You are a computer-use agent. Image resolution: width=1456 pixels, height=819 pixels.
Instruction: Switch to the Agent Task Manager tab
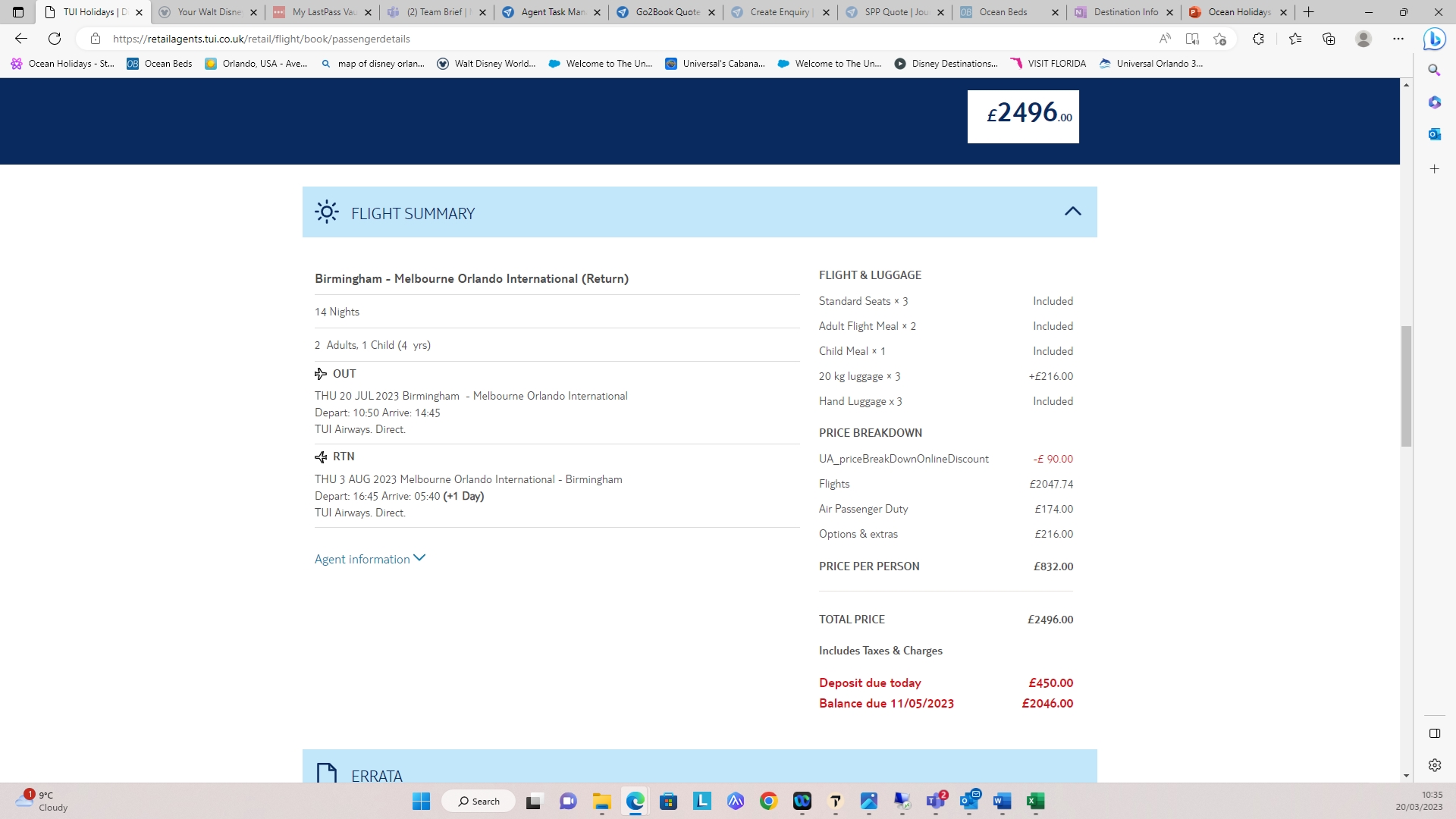pyautogui.click(x=551, y=12)
